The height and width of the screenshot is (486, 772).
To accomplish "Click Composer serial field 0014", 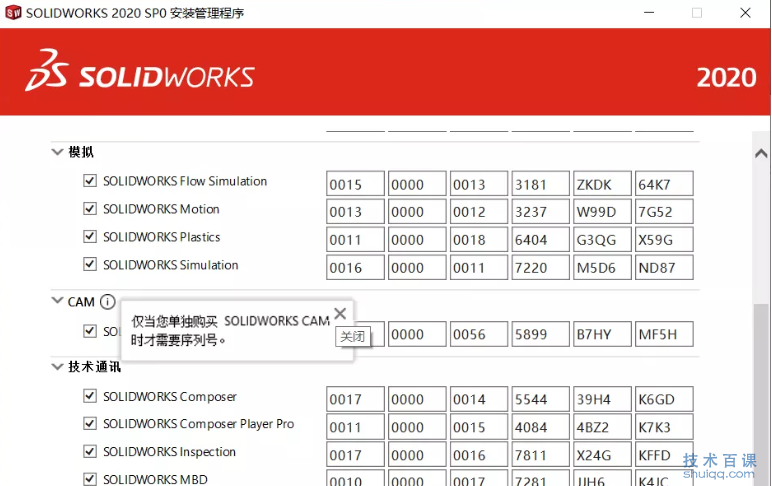I will coord(479,399).
